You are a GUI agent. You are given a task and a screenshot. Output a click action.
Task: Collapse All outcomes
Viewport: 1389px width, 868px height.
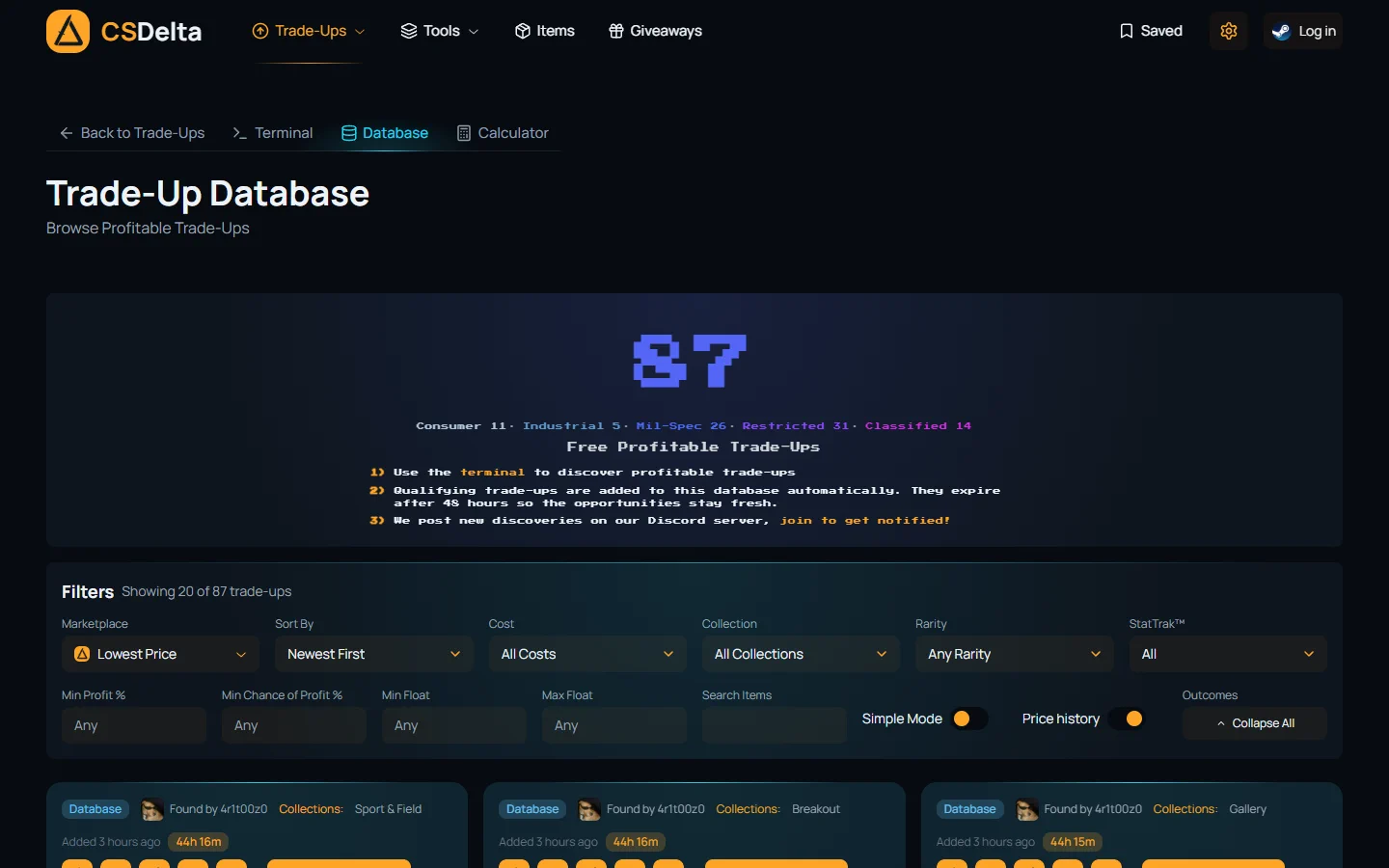pos(1255,723)
